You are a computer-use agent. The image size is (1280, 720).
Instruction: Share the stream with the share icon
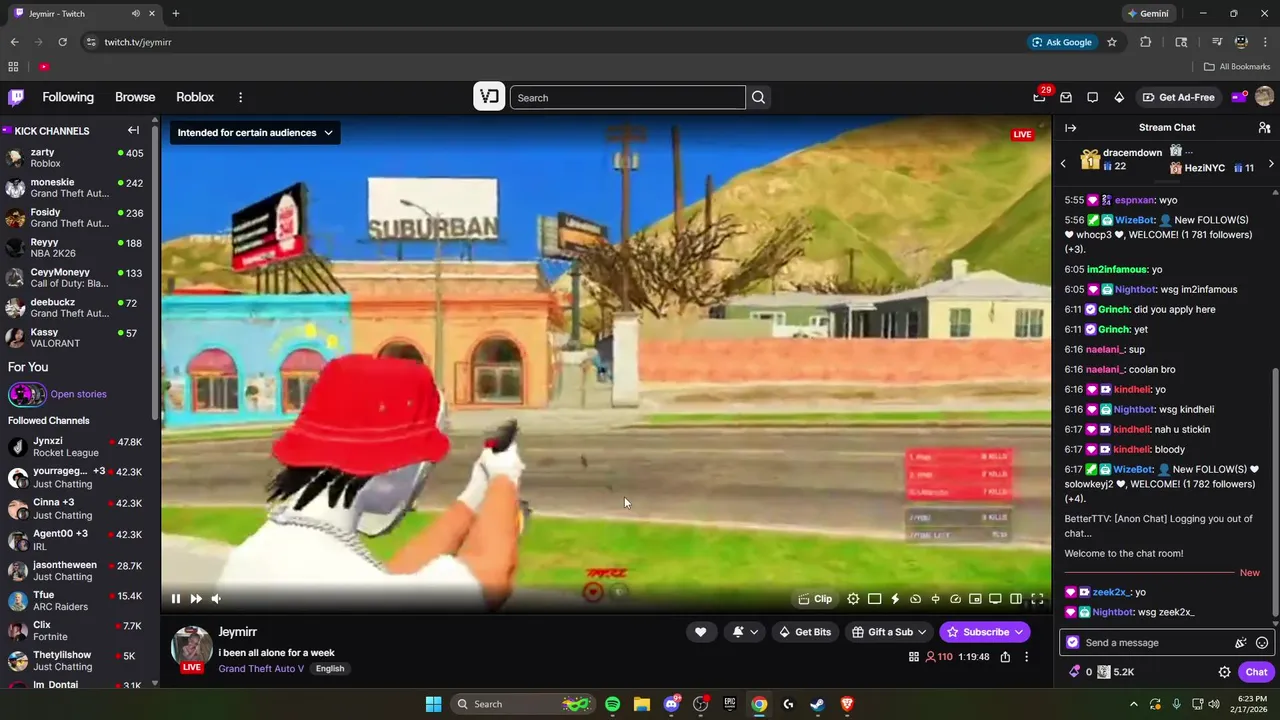[x=1005, y=657]
